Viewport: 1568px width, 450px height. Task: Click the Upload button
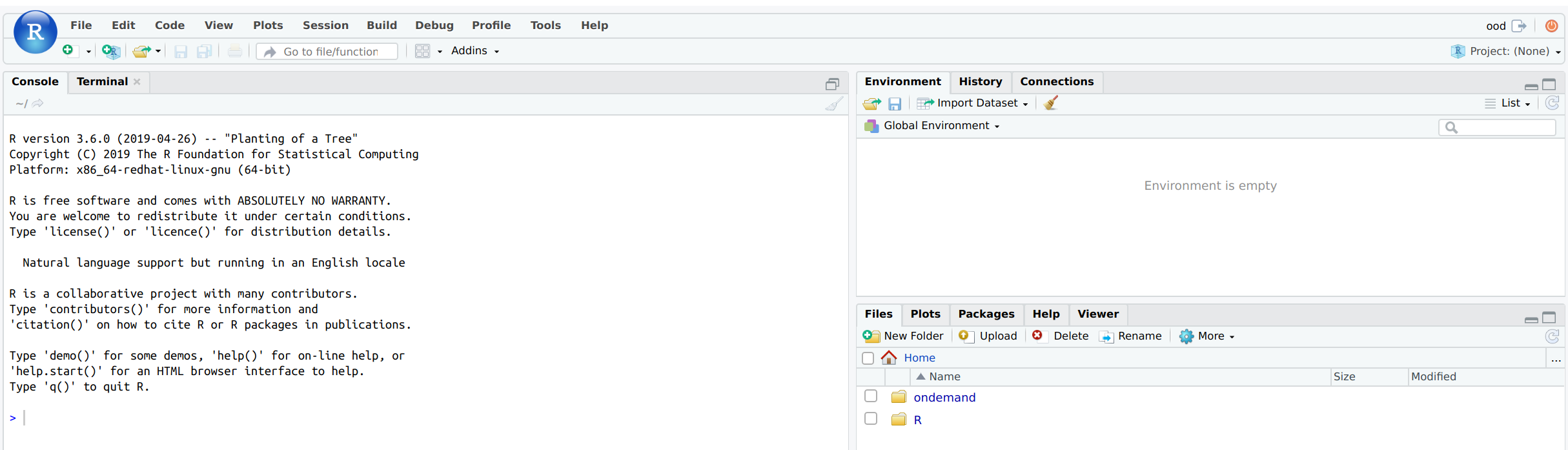pyautogui.click(x=988, y=336)
